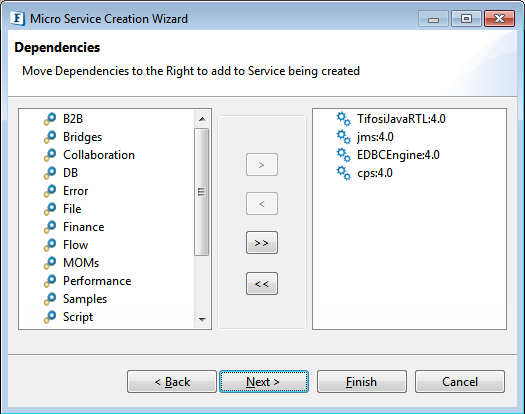Select the EDBCEngine:4.0 gear icon
The width and height of the screenshot is (525, 414).
pyautogui.click(x=344, y=155)
